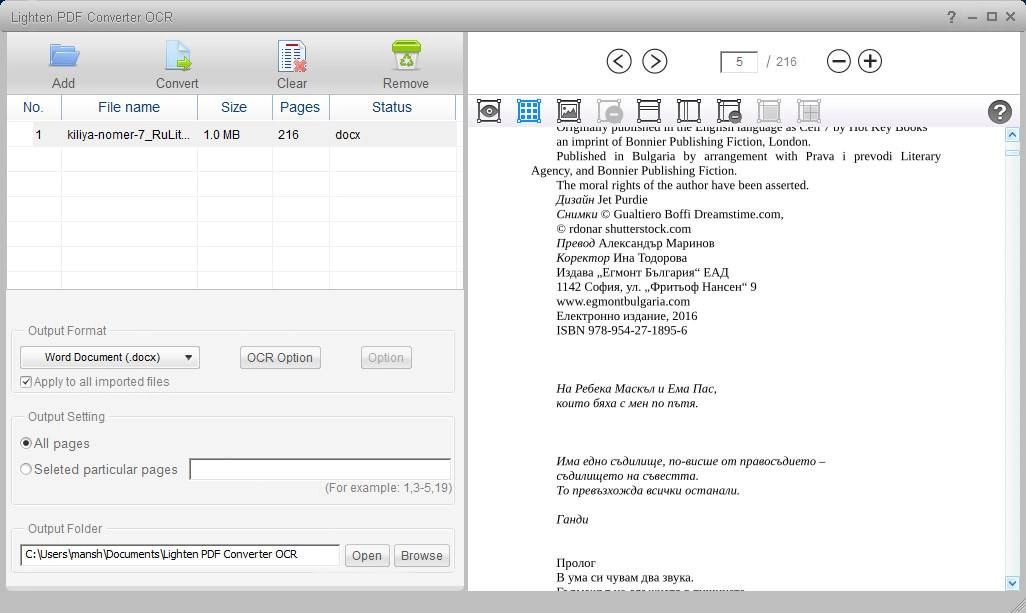Click the Convert document icon
1026x613 pixels.
coord(177,56)
